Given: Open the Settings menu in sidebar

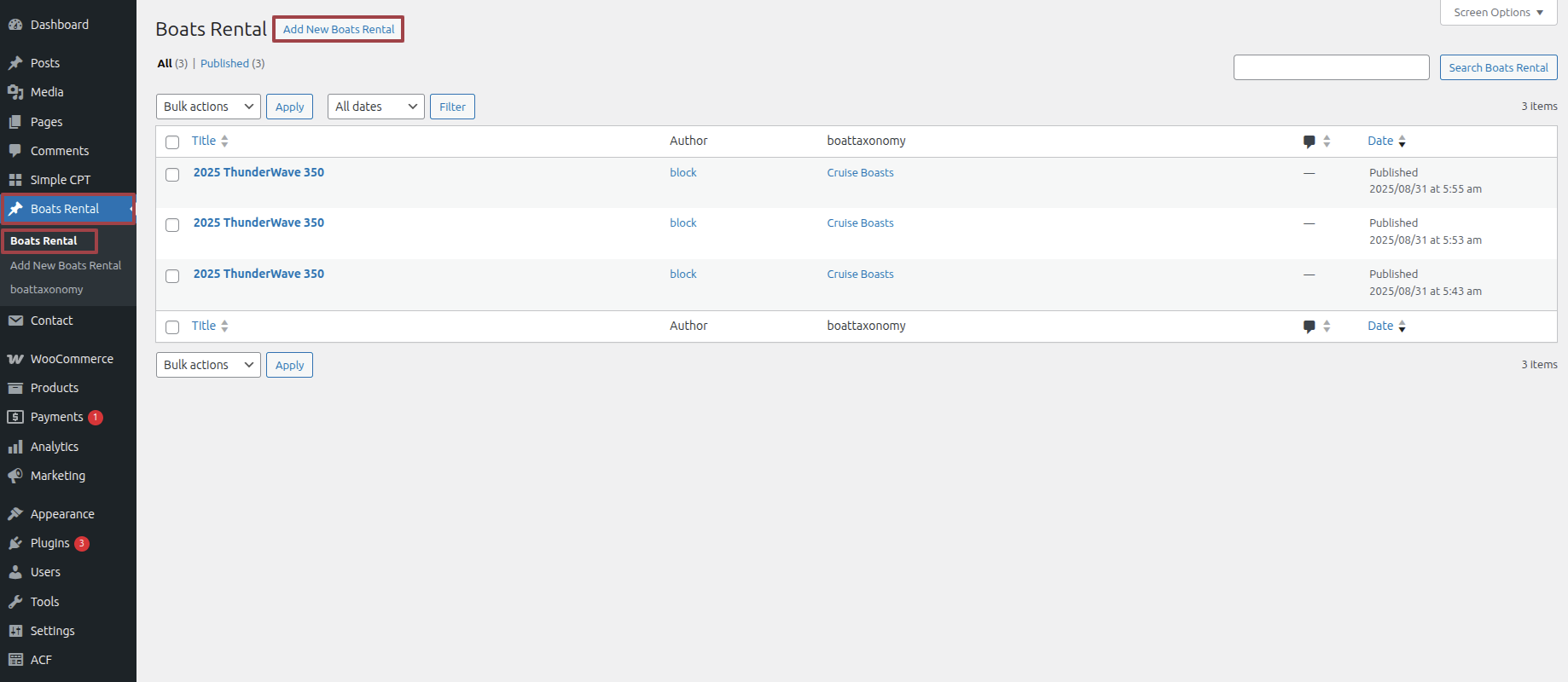Looking at the screenshot, I should click(53, 631).
